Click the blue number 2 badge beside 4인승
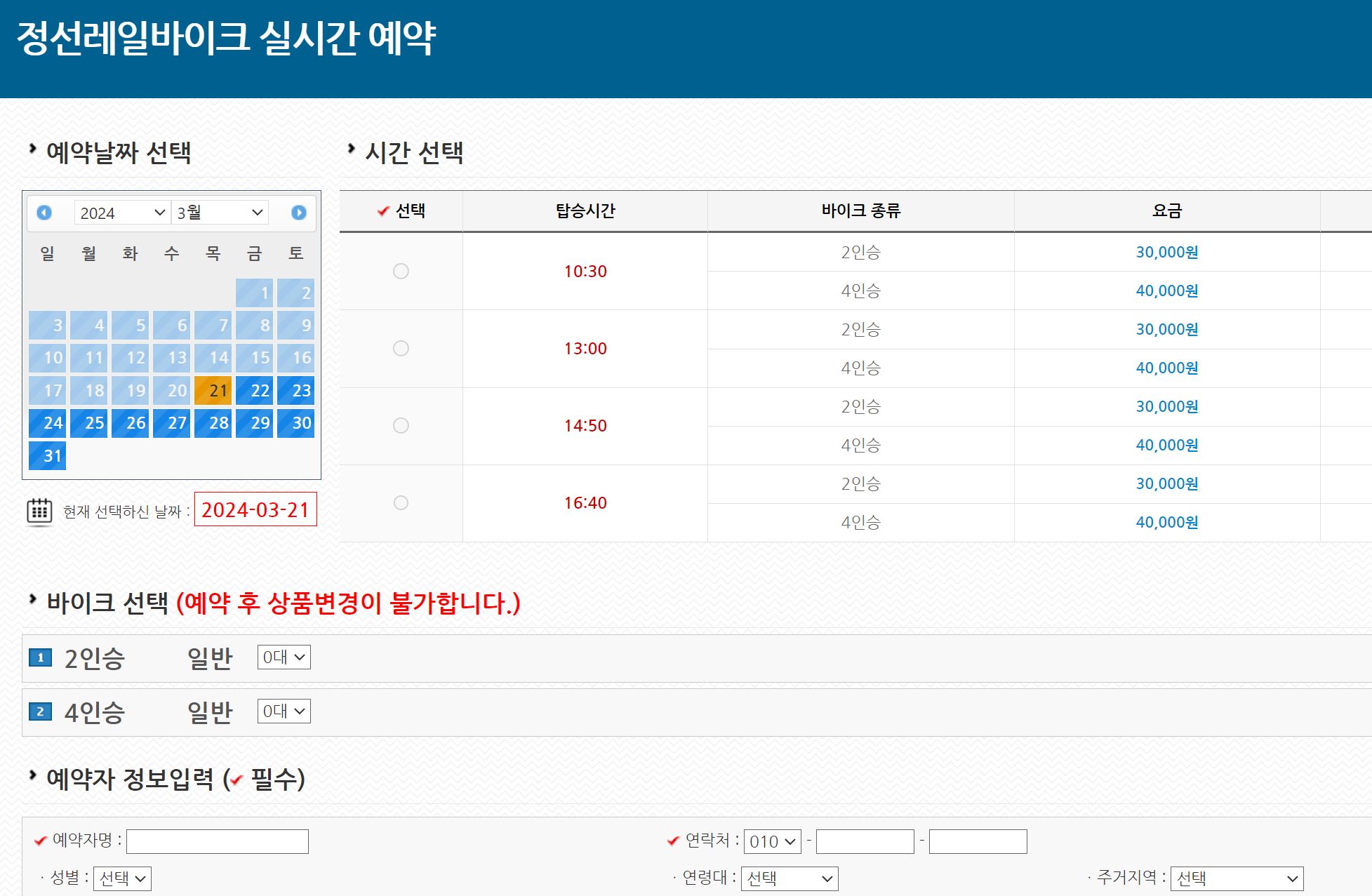Viewport: 1372px width, 896px height. (40, 711)
